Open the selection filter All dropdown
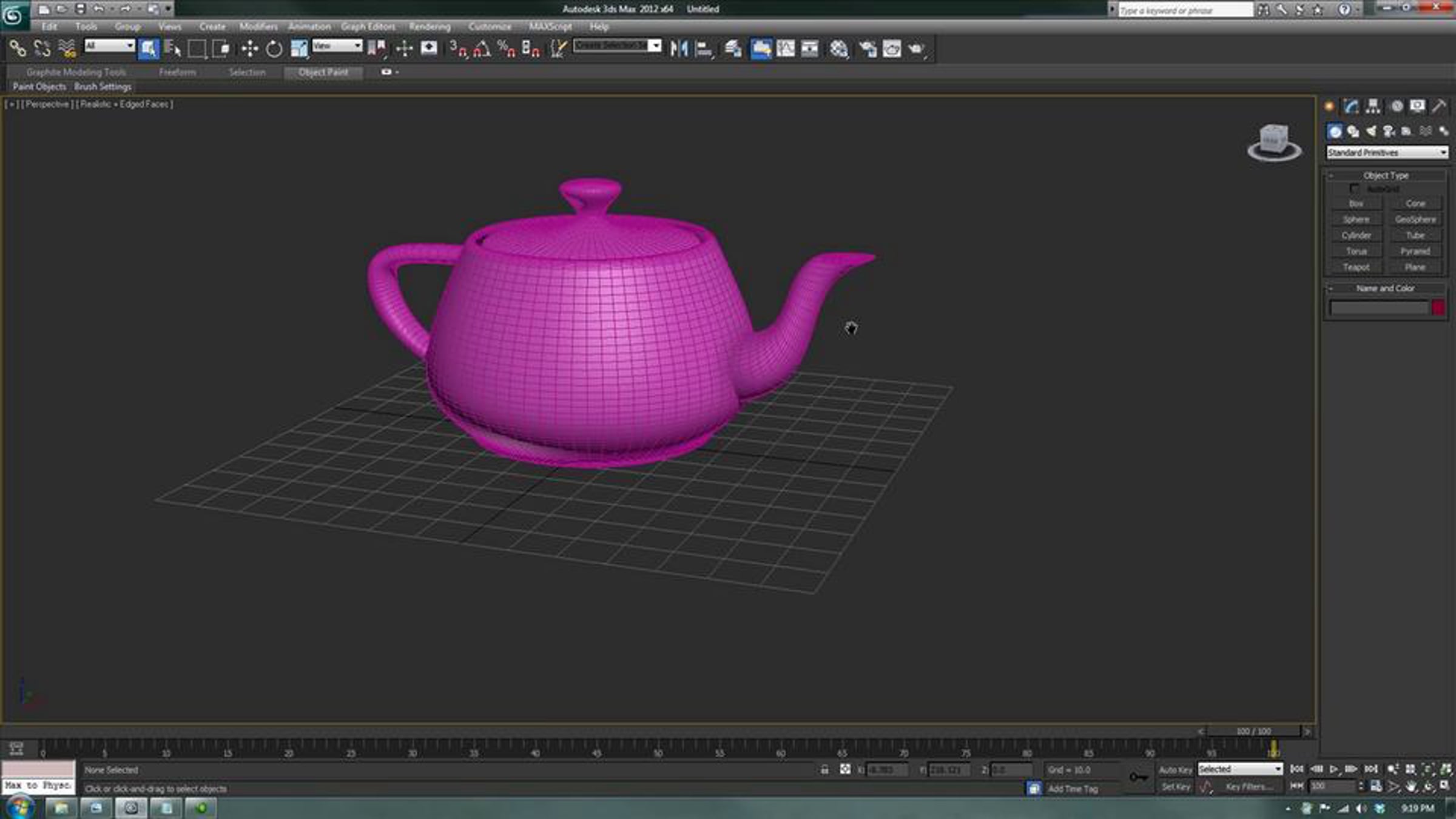 pos(109,45)
